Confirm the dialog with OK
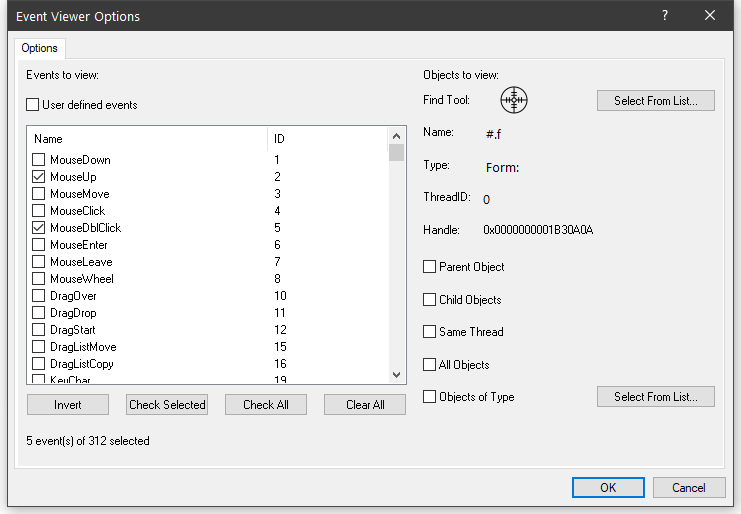The image size is (741, 514). click(x=608, y=488)
